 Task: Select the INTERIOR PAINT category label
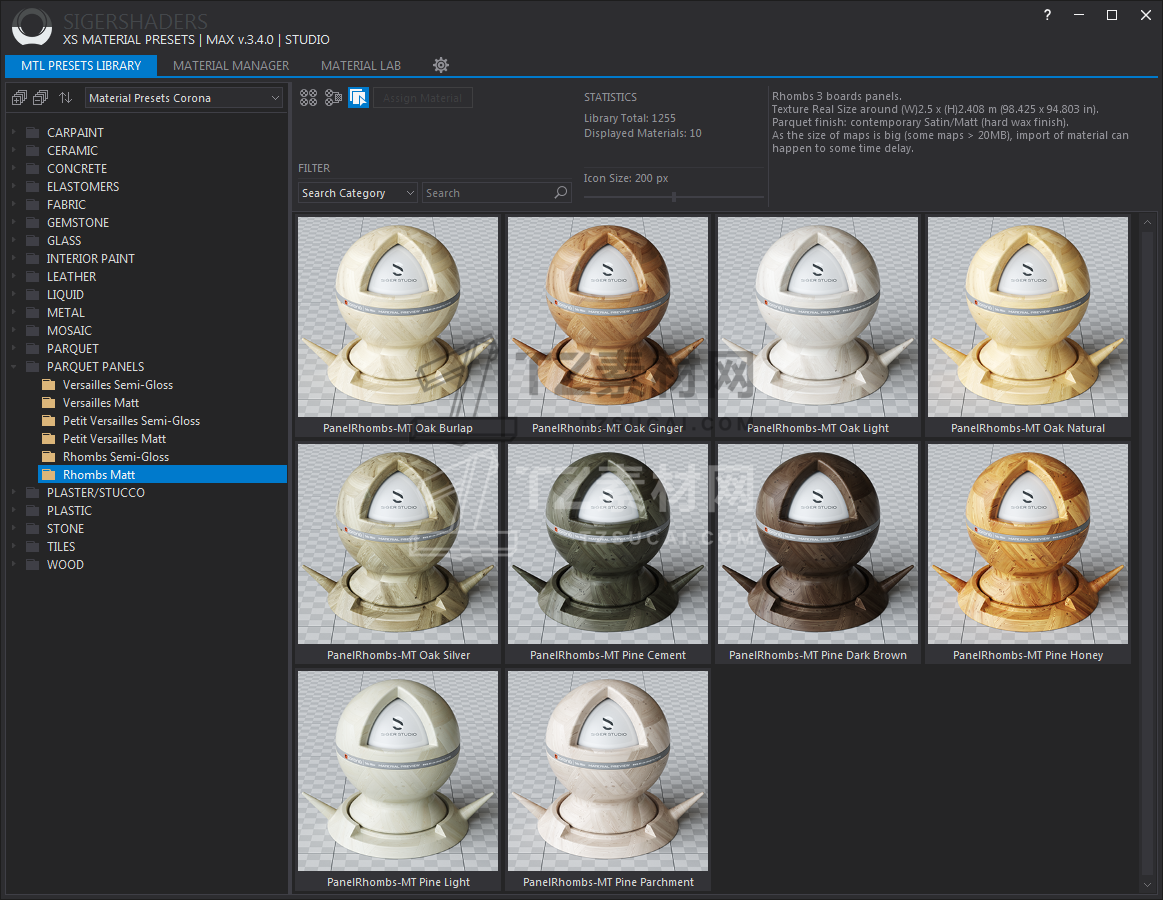point(90,258)
